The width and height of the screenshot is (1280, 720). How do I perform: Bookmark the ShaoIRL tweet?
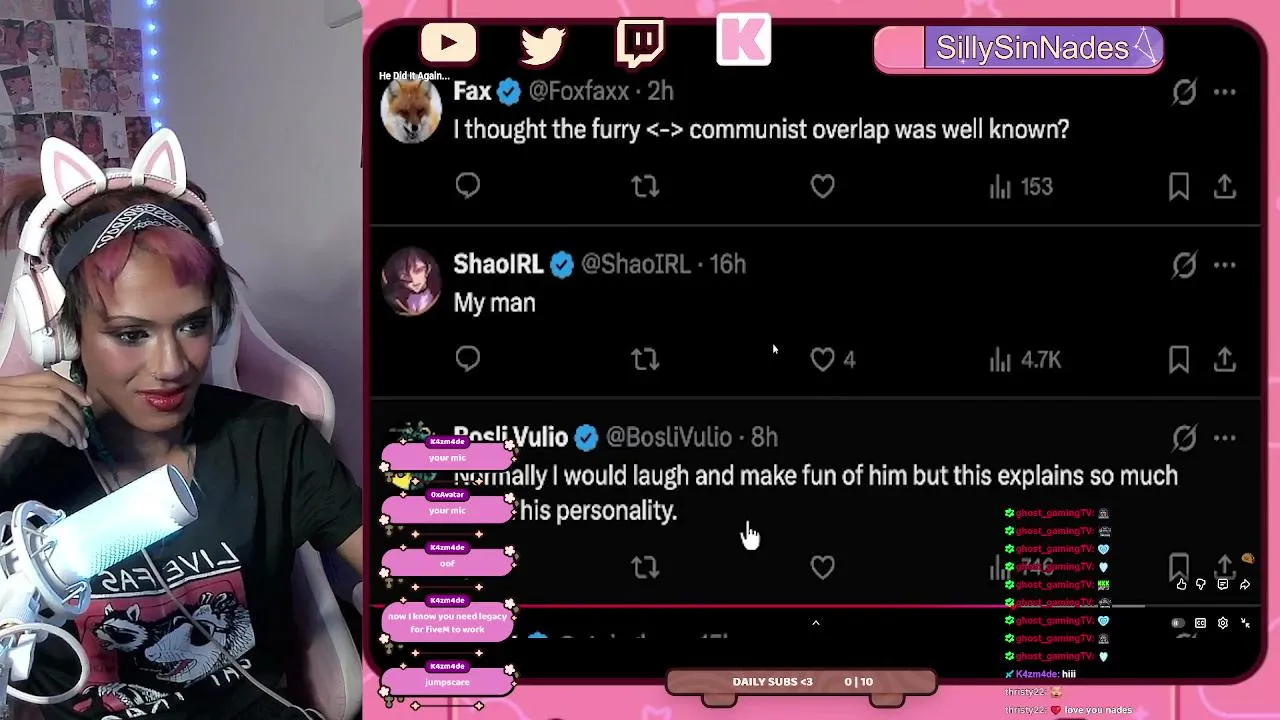click(1179, 359)
